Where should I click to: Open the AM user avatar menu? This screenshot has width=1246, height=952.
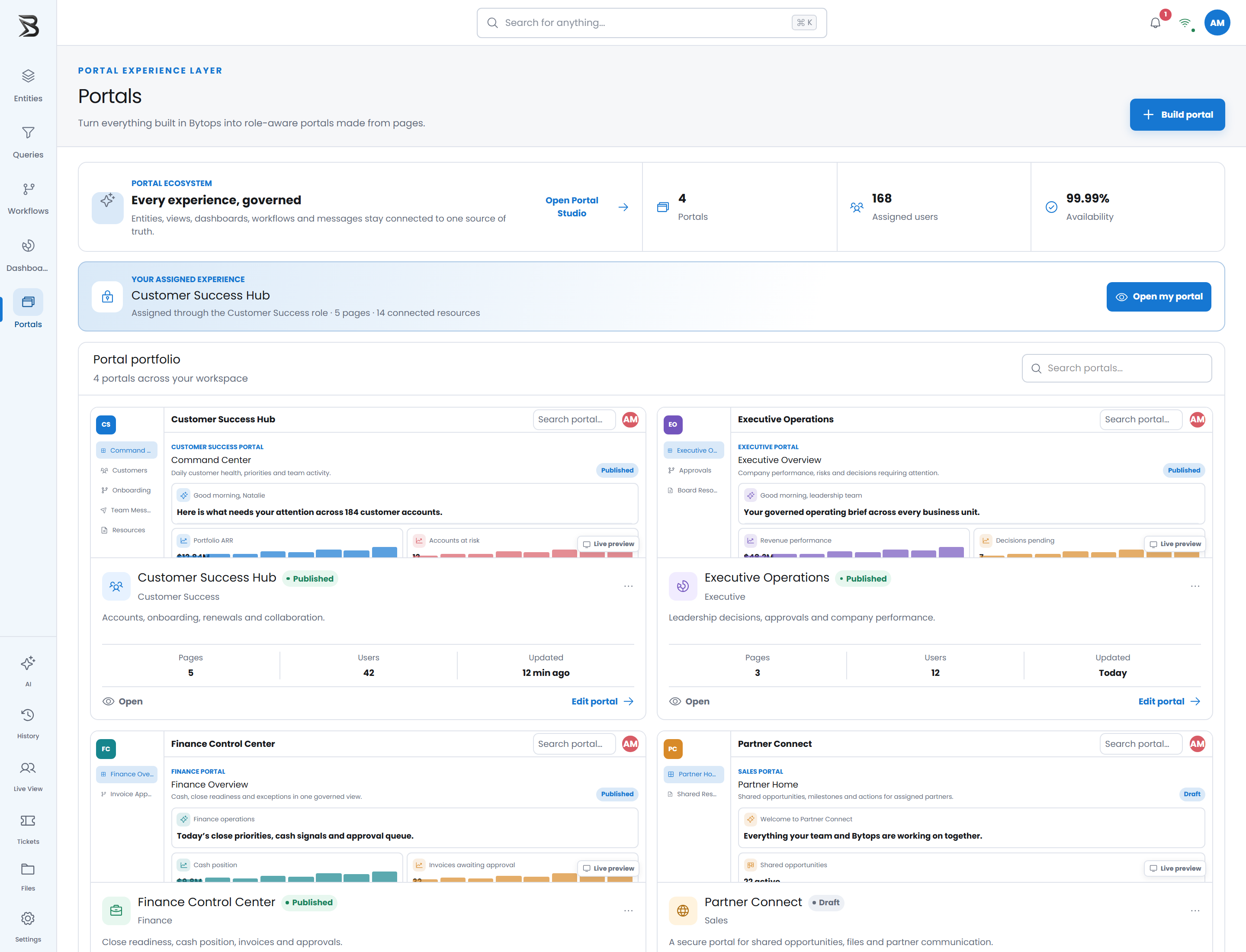[1217, 23]
